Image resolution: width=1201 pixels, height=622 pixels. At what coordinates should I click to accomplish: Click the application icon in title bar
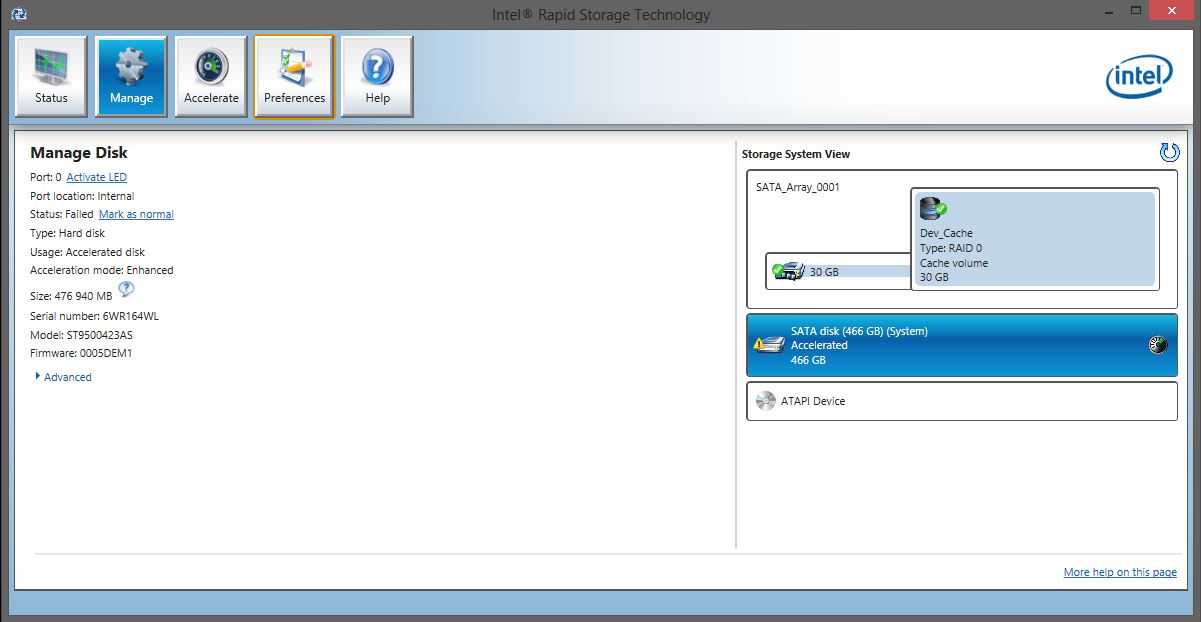18,14
